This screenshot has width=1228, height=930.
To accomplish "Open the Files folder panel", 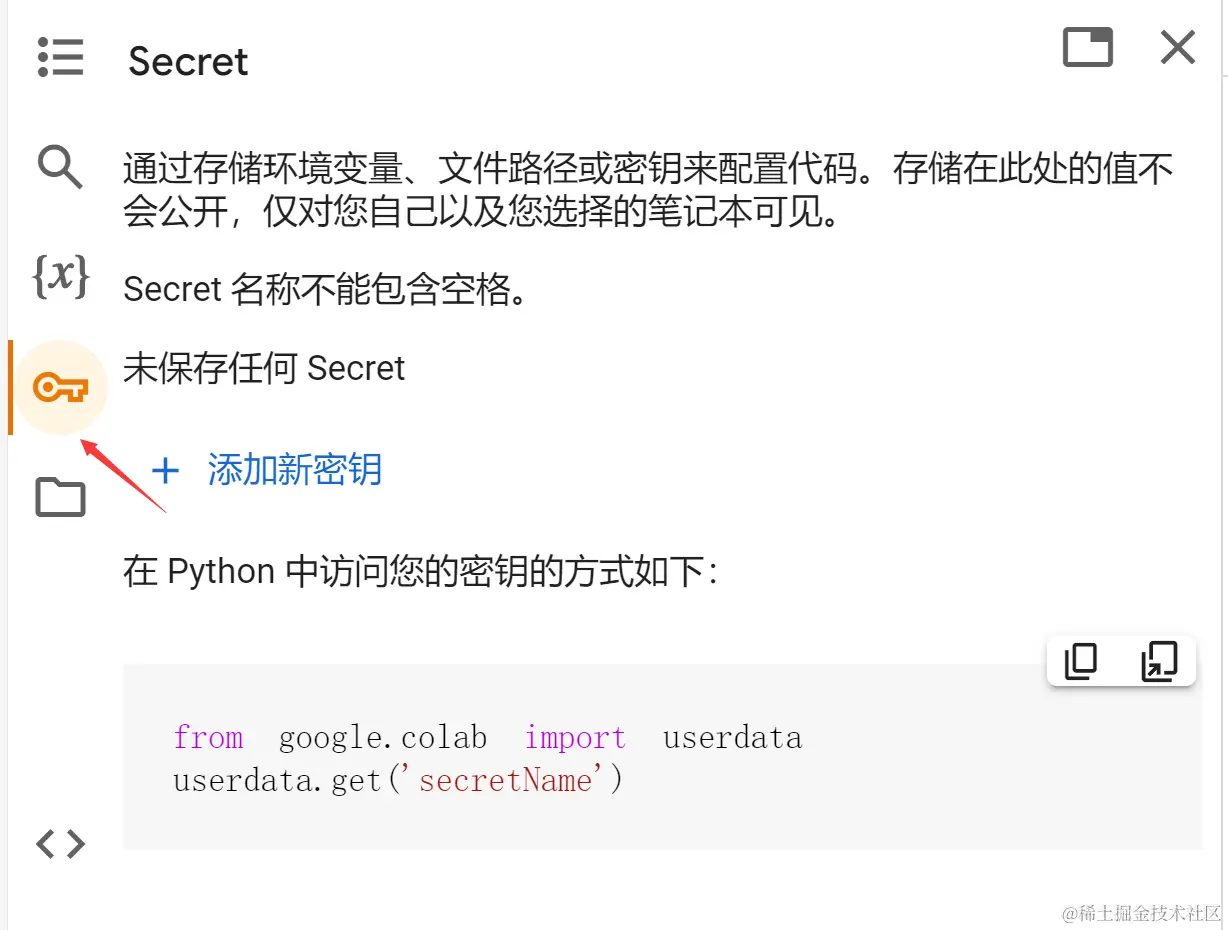I will [60, 497].
